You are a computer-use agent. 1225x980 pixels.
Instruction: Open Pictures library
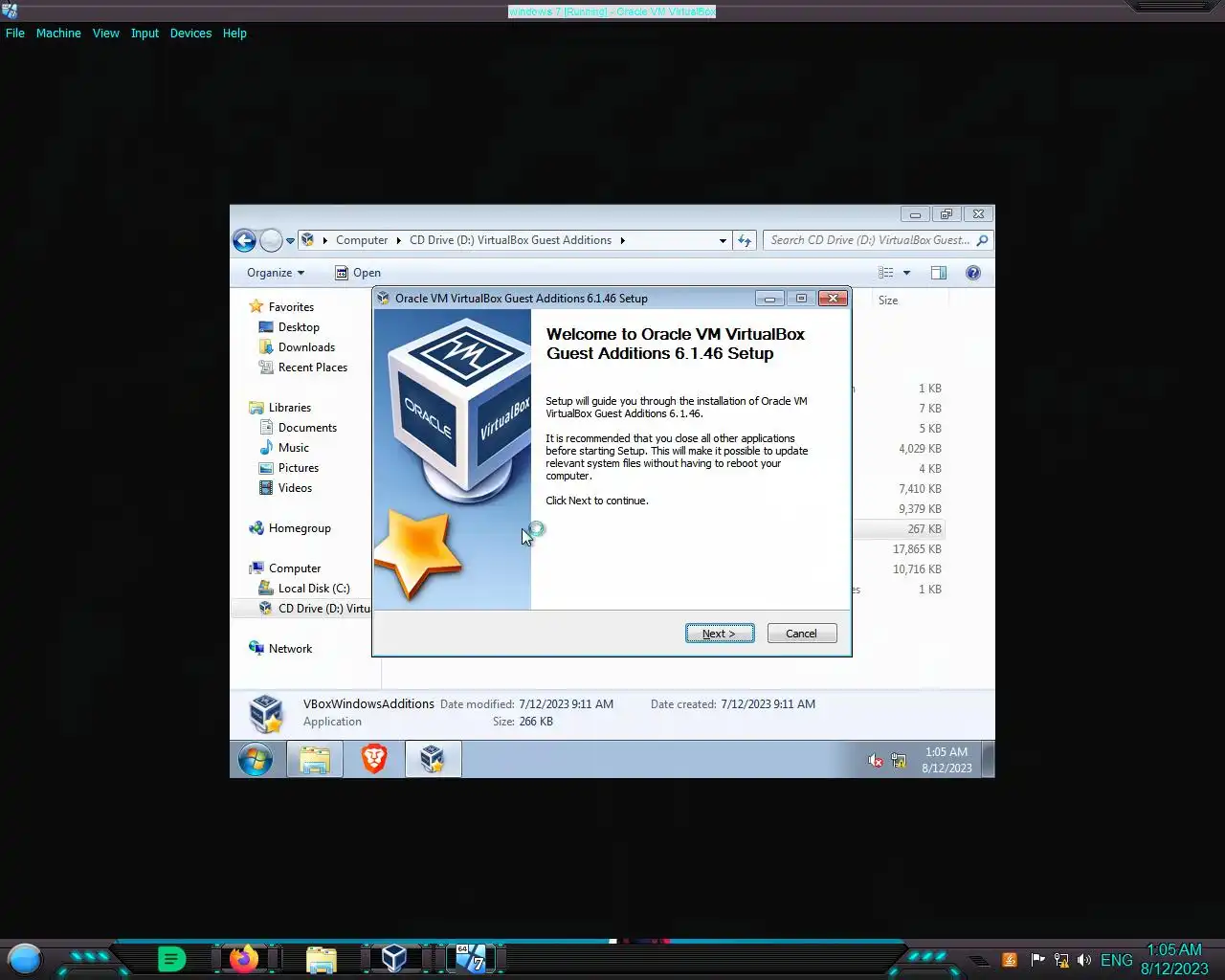(x=299, y=468)
